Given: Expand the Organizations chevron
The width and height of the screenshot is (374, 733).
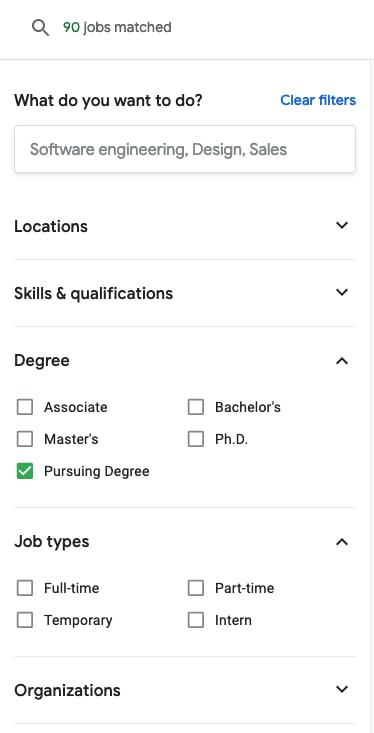Looking at the screenshot, I should coord(342,690).
